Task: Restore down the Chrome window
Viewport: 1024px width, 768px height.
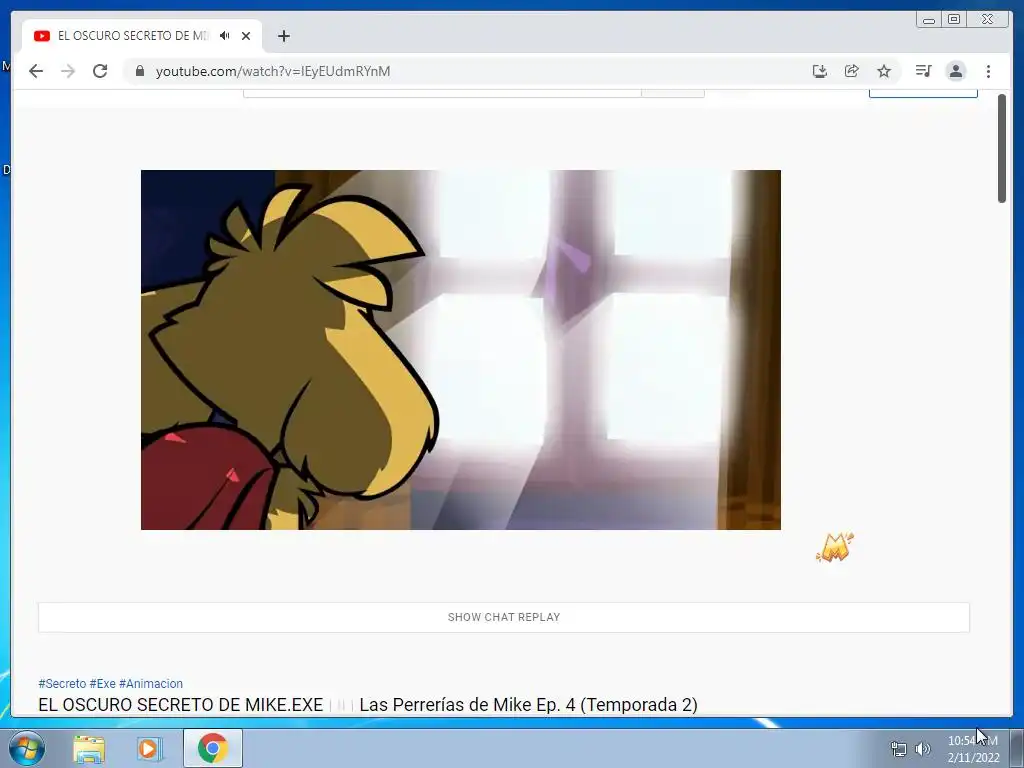Action: click(954, 20)
